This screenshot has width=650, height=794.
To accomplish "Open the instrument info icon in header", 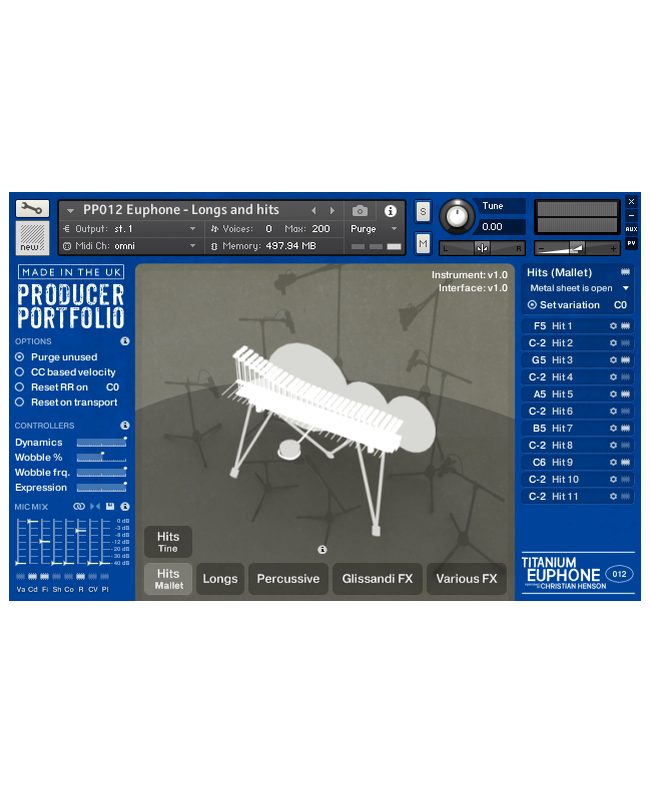I will coord(390,211).
